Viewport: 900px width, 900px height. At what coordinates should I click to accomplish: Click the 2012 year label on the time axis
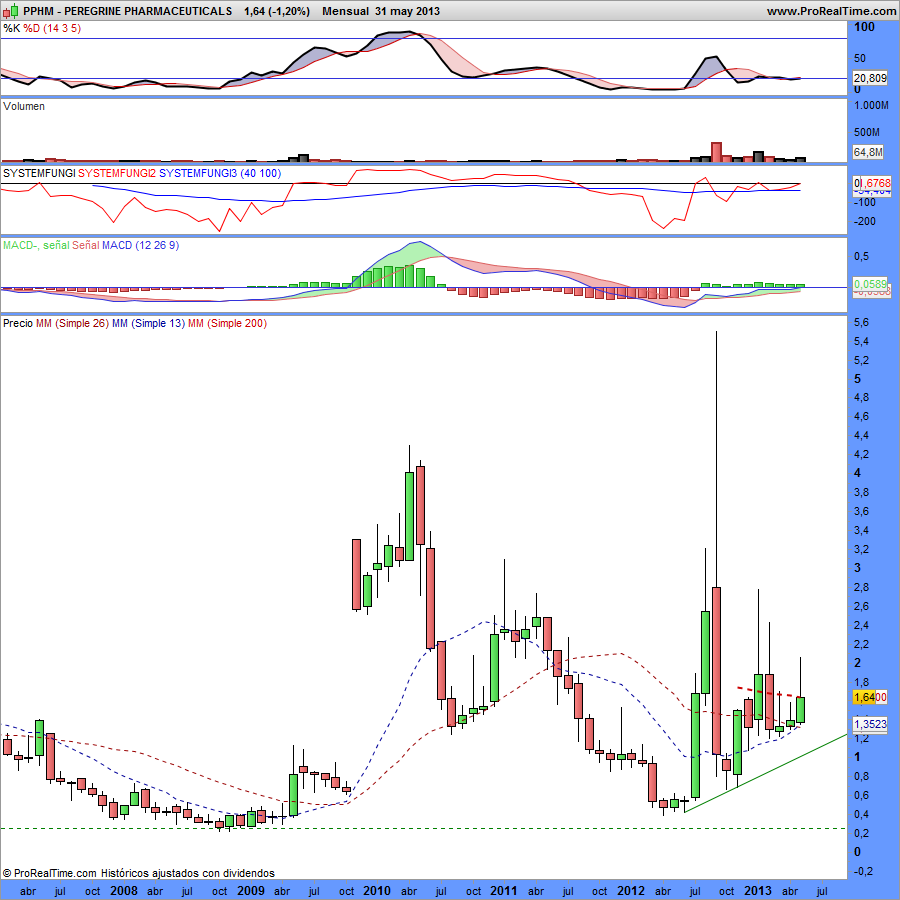pos(631,890)
